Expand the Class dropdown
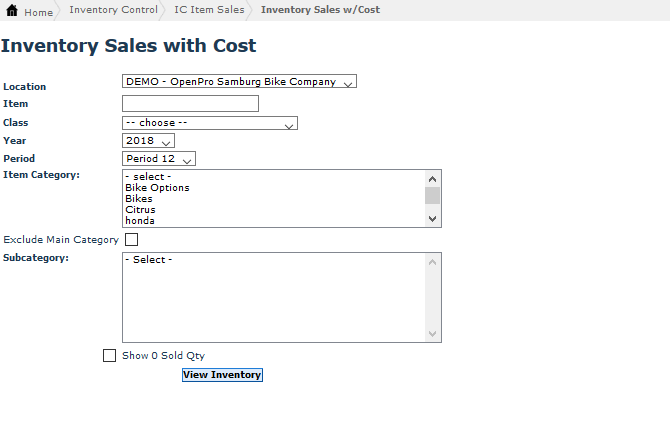The image size is (670, 444). (210, 123)
